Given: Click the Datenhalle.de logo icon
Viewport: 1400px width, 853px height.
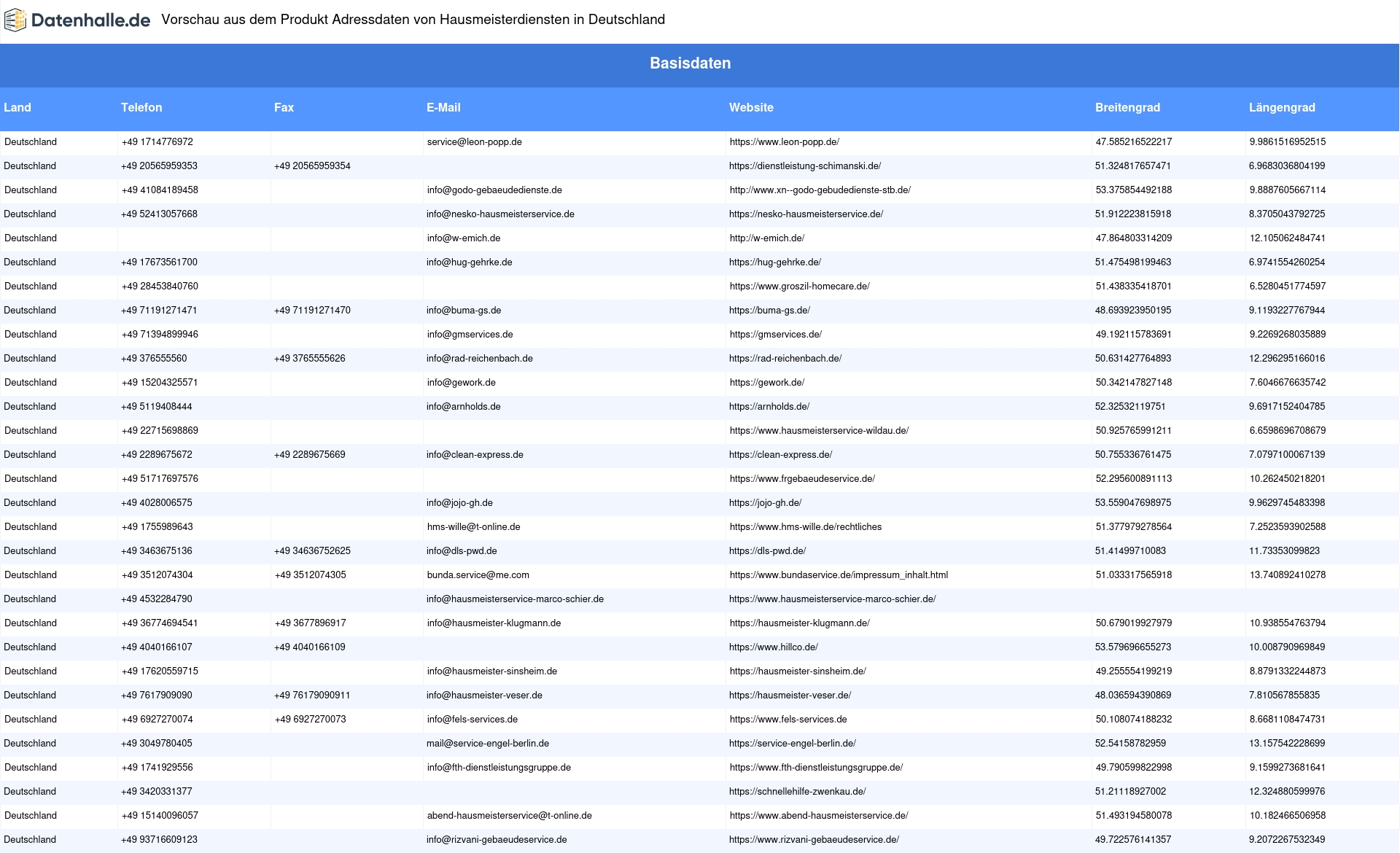Looking at the screenshot, I should [x=15, y=20].
